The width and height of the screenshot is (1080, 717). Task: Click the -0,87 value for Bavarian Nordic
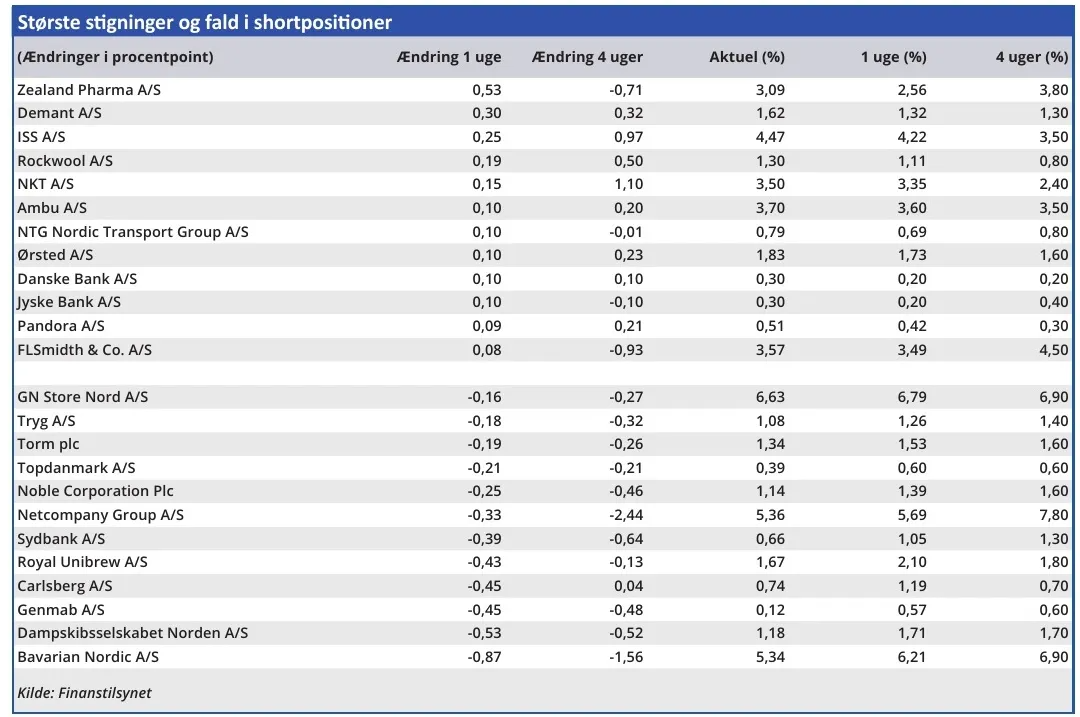coord(484,657)
